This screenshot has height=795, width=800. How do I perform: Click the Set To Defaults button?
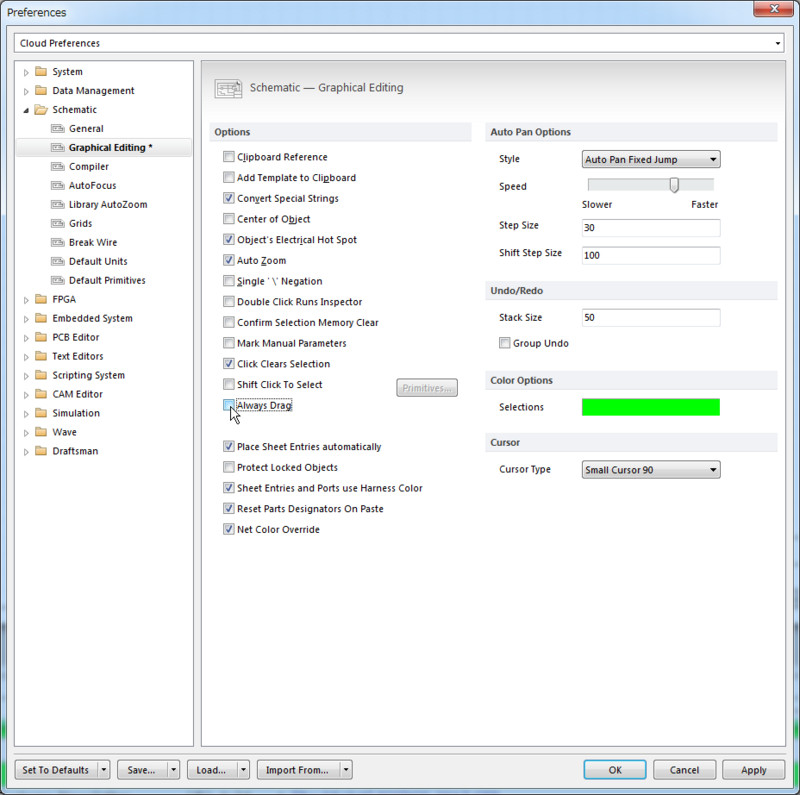click(56, 769)
